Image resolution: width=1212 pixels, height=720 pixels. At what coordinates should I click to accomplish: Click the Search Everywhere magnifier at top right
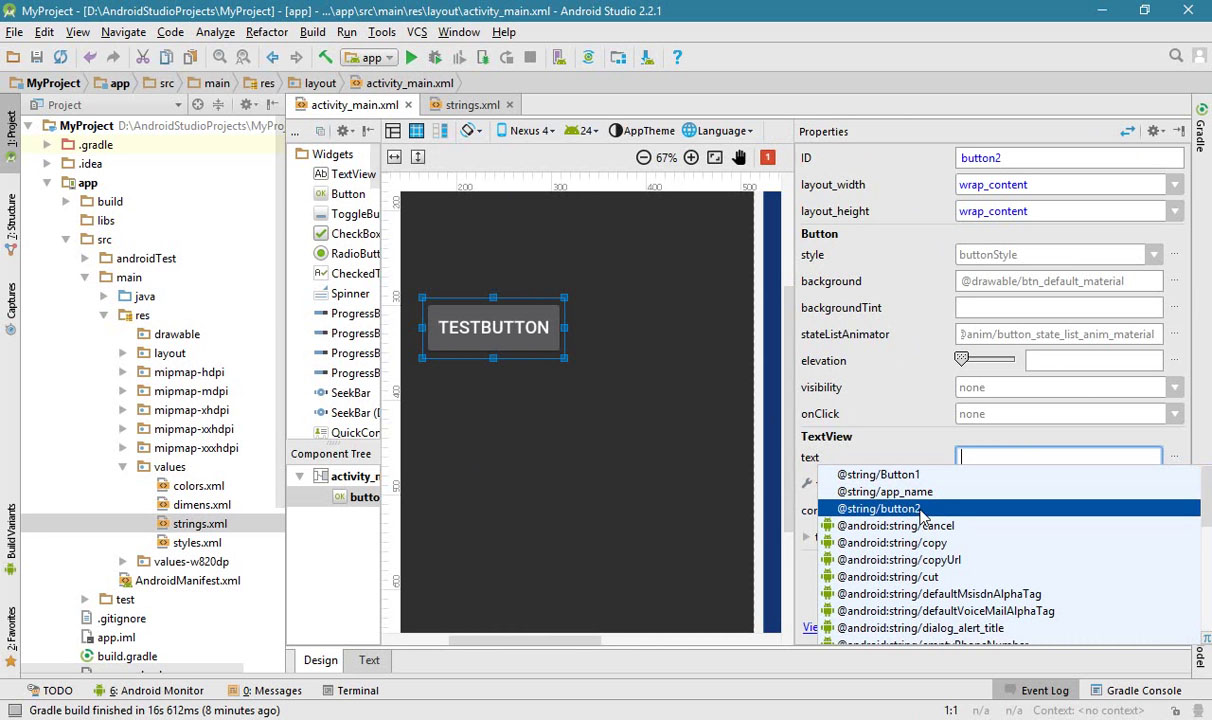tap(1176, 57)
